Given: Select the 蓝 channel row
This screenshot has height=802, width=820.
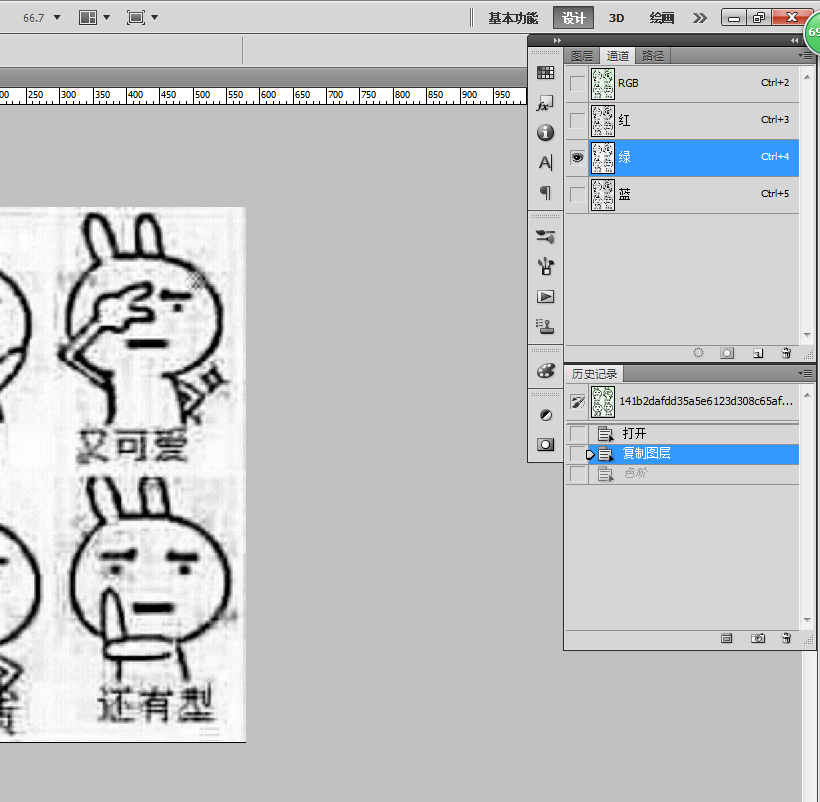Looking at the screenshot, I should pos(693,194).
